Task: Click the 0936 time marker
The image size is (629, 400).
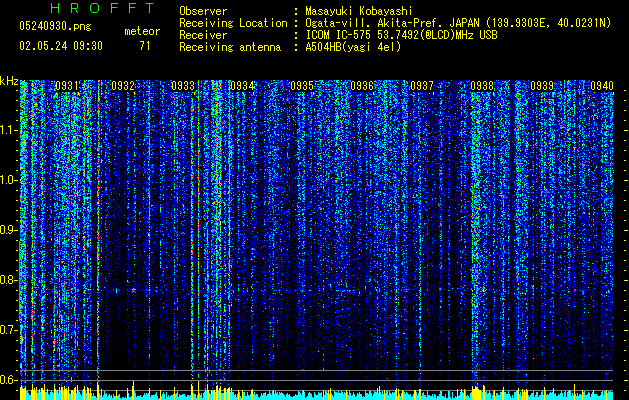Action: pyautogui.click(x=362, y=86)
